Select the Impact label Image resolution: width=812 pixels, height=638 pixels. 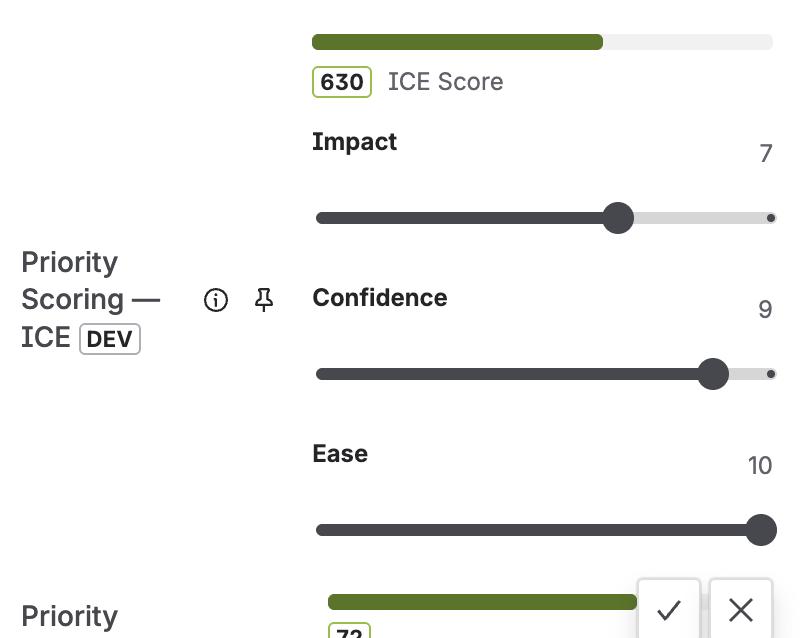[354, 141]
